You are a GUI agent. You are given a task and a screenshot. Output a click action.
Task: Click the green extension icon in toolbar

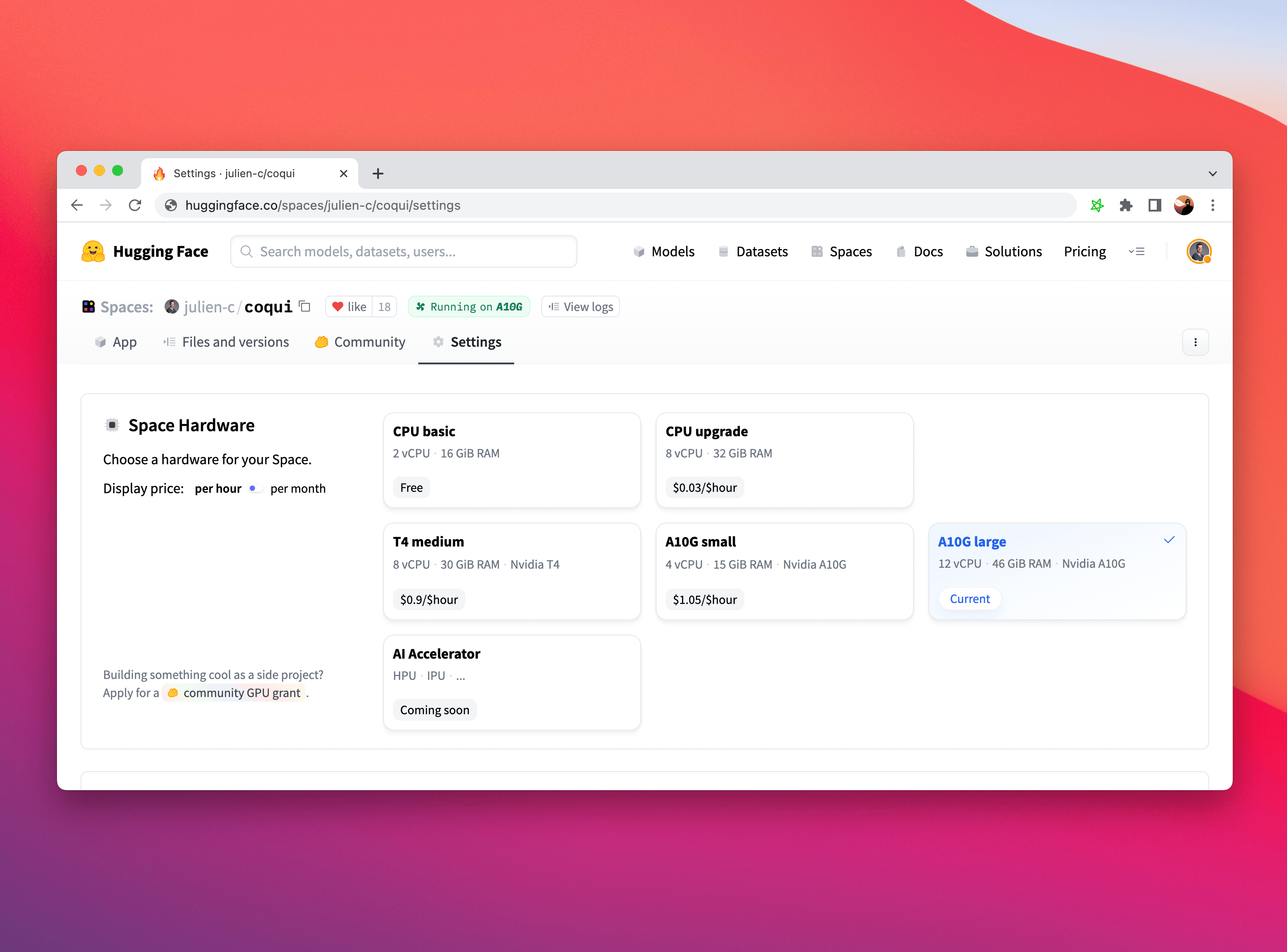click(x=1097, y=205)
